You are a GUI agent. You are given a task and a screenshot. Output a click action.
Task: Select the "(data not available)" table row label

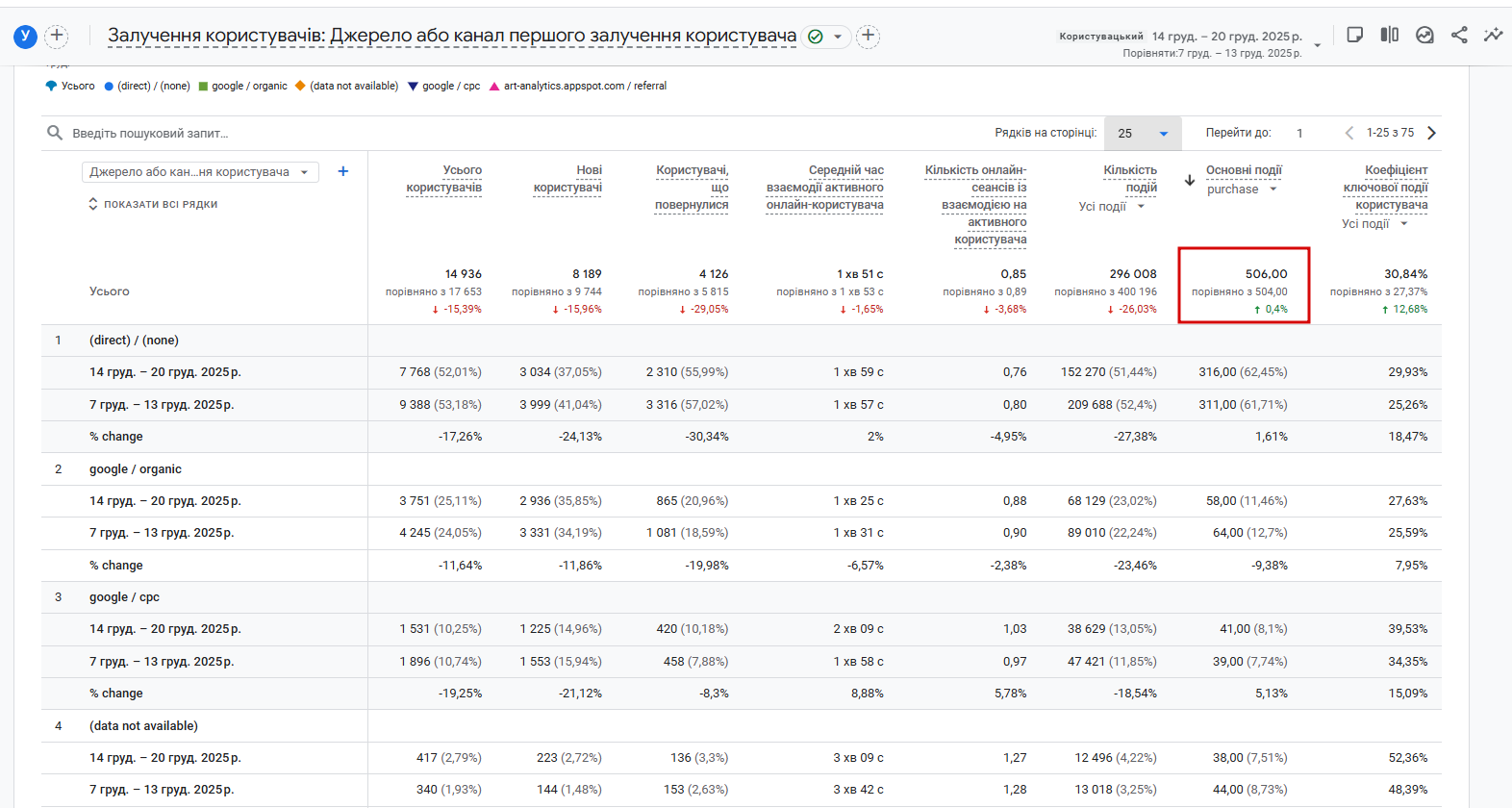143,726
